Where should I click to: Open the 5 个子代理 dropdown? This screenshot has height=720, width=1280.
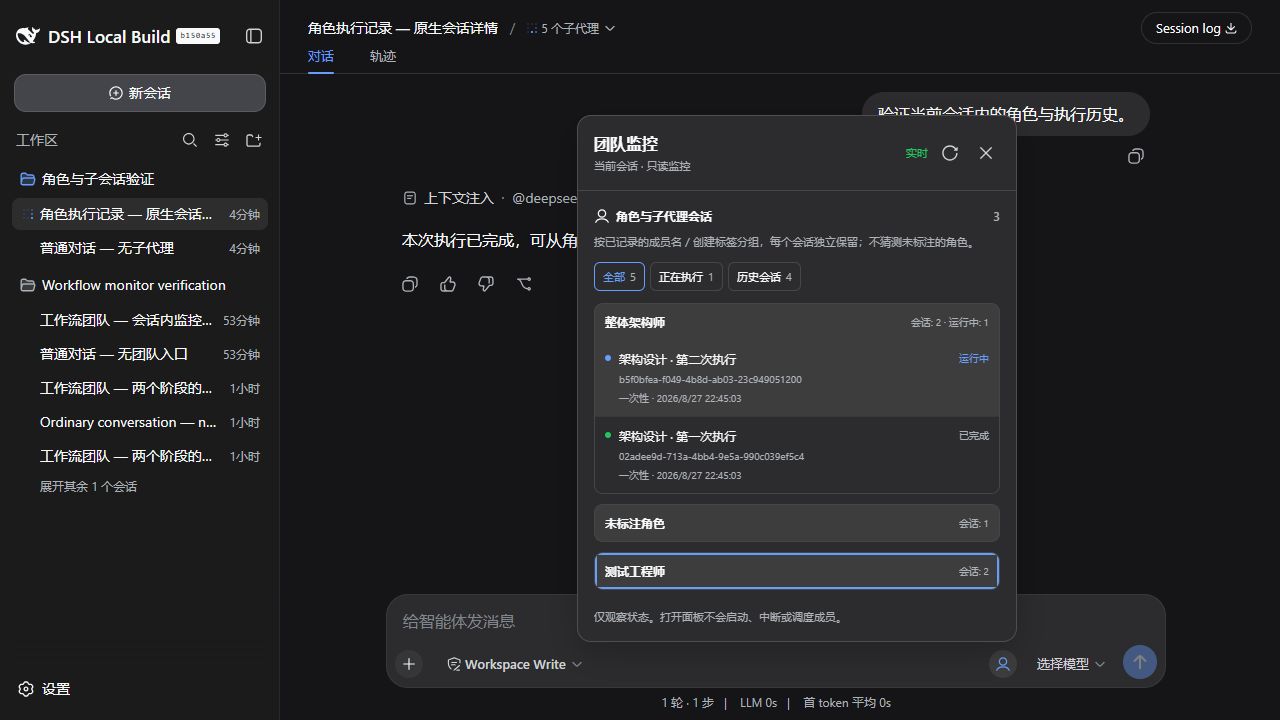pyautogui.click(x=571, y=29)
